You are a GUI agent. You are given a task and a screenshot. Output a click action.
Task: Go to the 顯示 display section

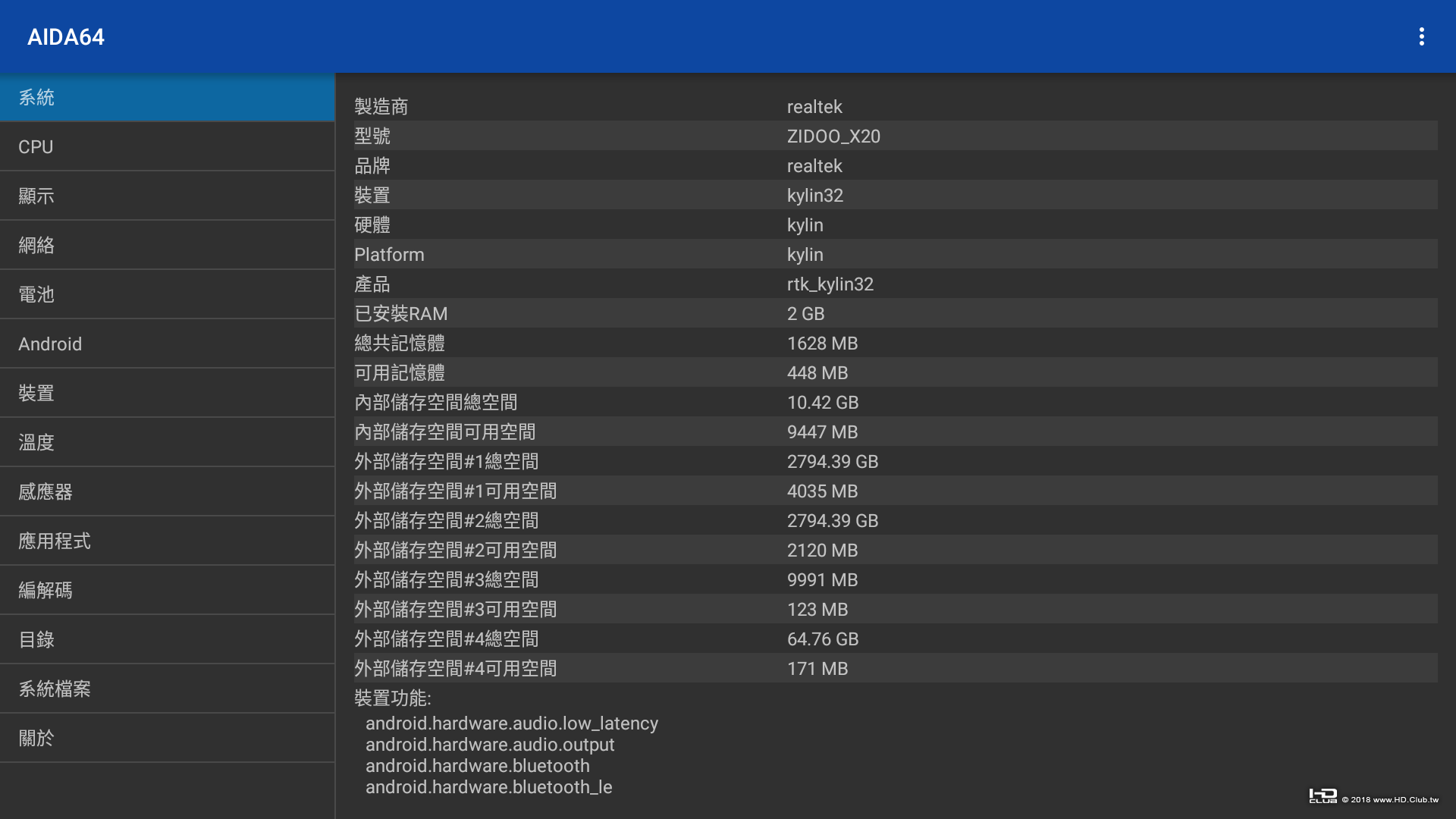[x=167, y=196]
